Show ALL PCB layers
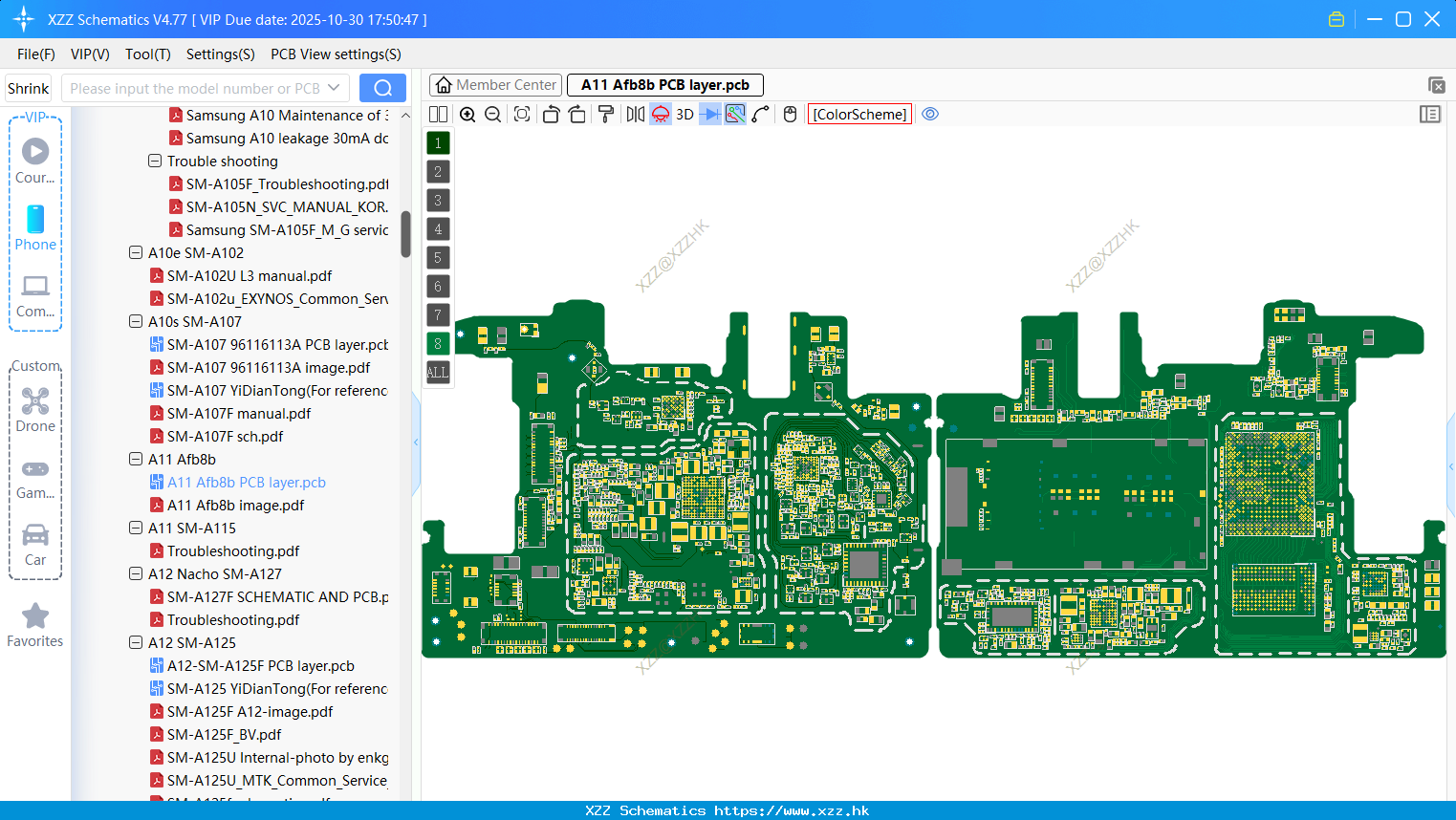Image resolution: width=1456 pixels, height=820 pixels. tap(438, 372)
